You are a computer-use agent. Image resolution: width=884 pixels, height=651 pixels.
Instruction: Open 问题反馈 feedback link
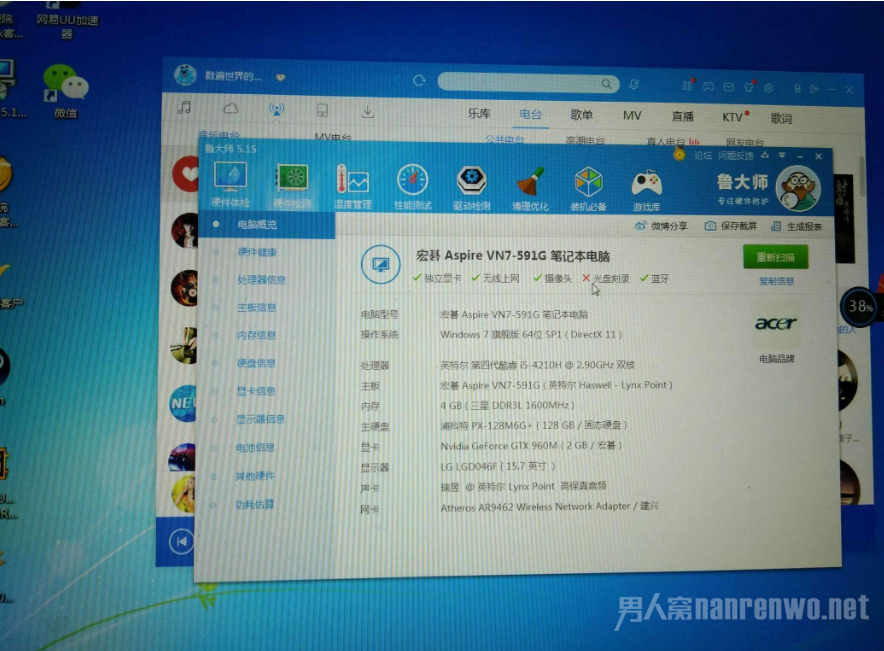coord(735,156)
